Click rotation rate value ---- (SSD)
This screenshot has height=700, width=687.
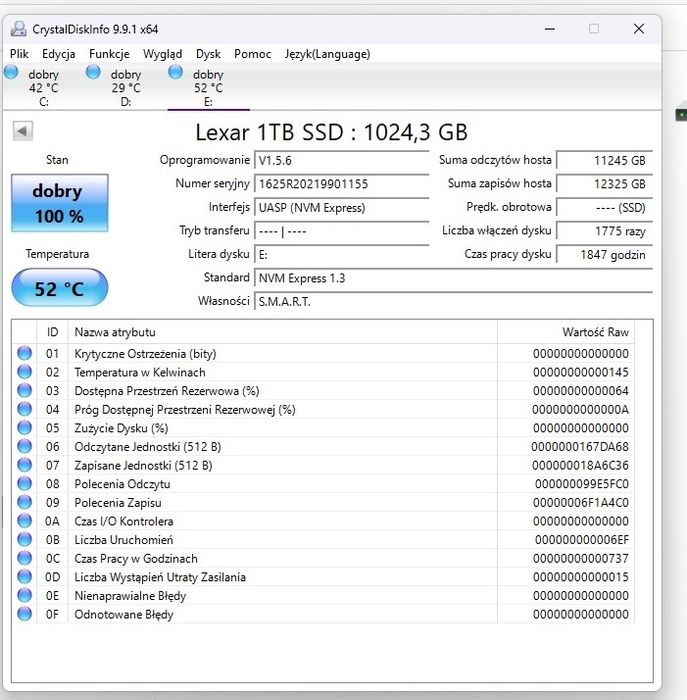[x=604, y=208]
